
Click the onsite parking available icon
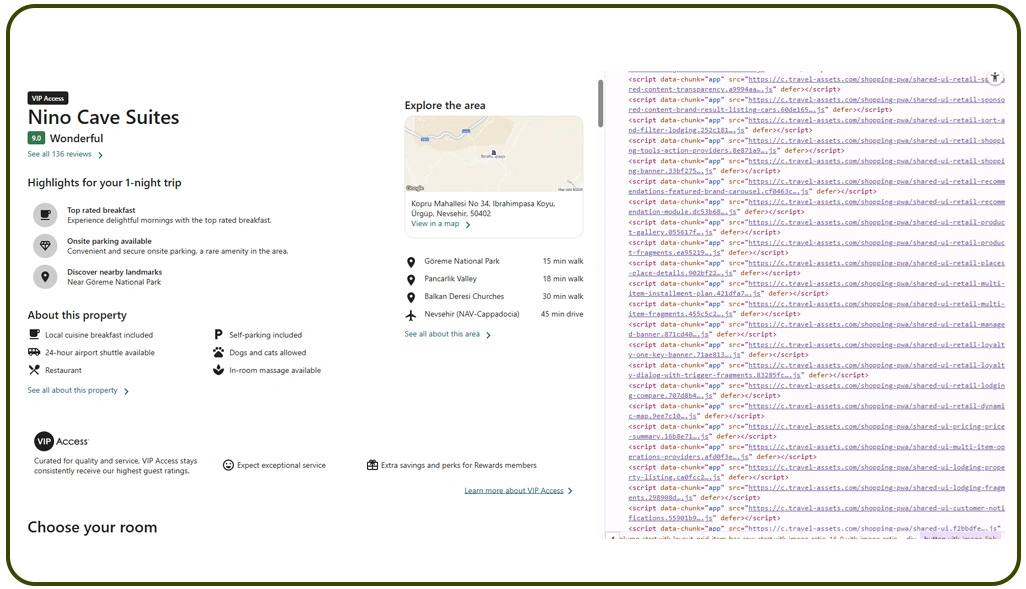[x=44, y=245]
